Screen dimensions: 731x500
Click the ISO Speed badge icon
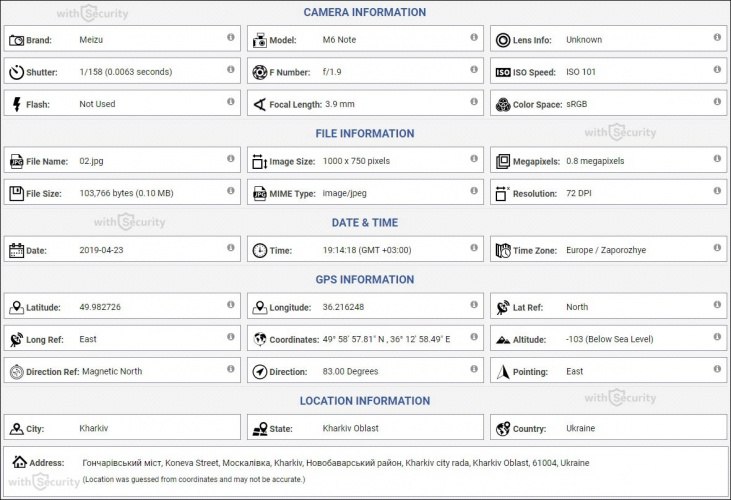(x=503, y=72)
